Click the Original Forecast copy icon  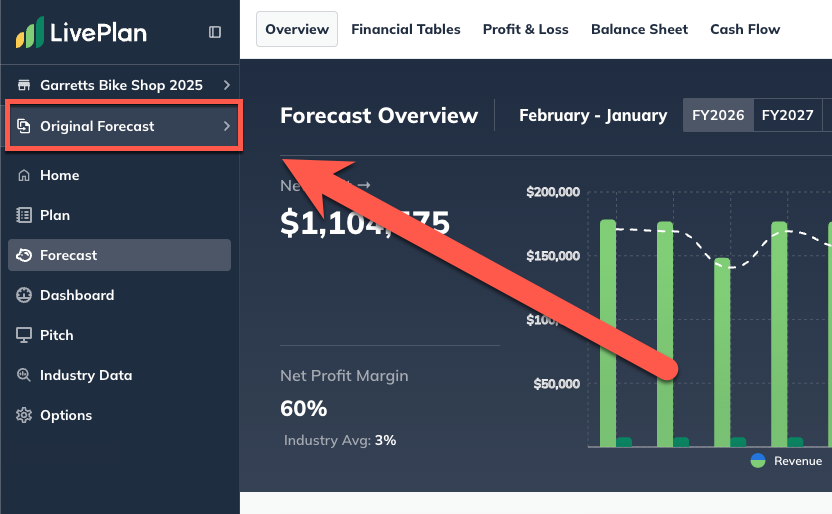pyautogui.click(x=24, y=127)
